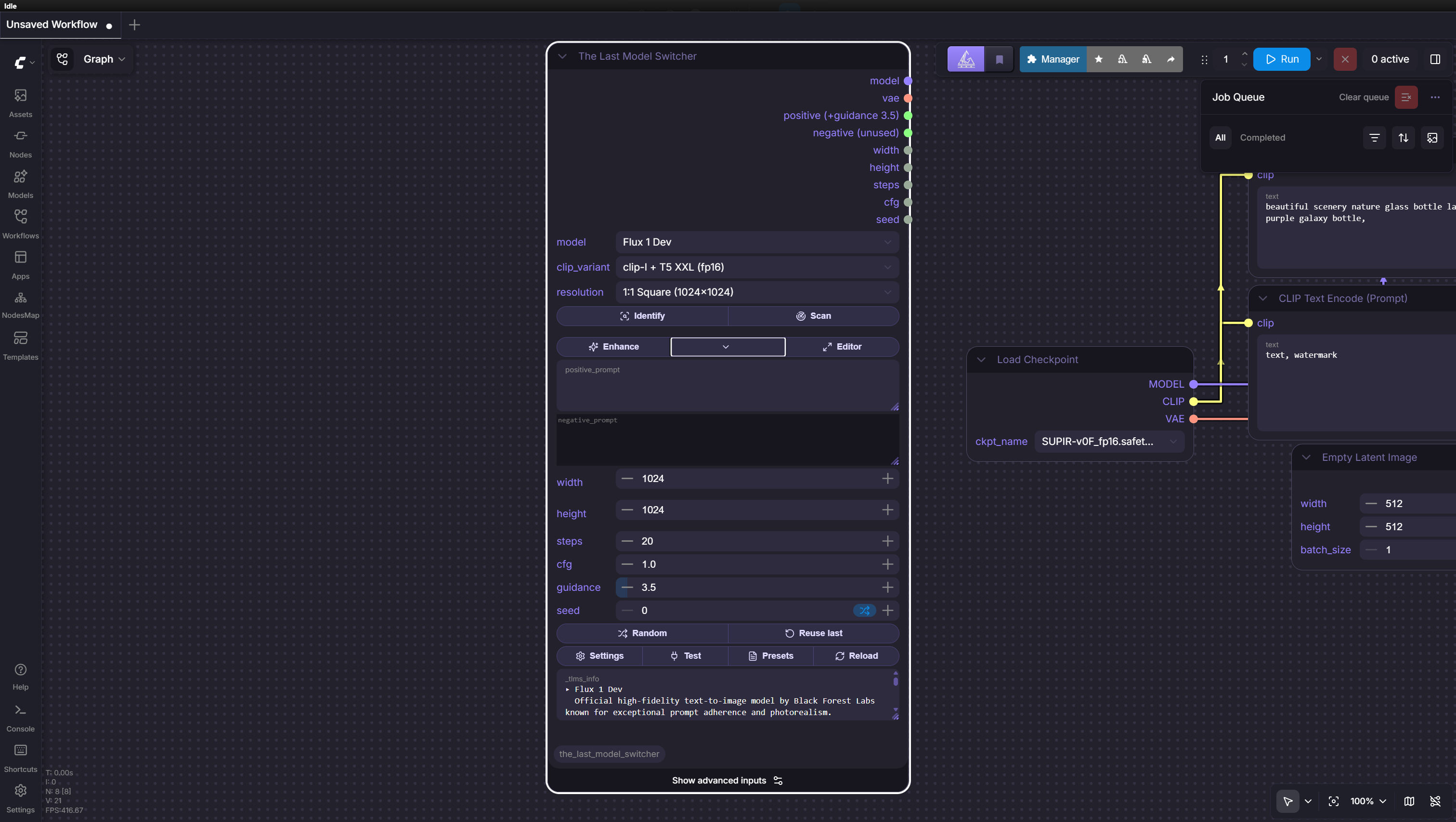Open the Workflows sidebar panel
The image size is (1456, 822).
pos(20,224)
